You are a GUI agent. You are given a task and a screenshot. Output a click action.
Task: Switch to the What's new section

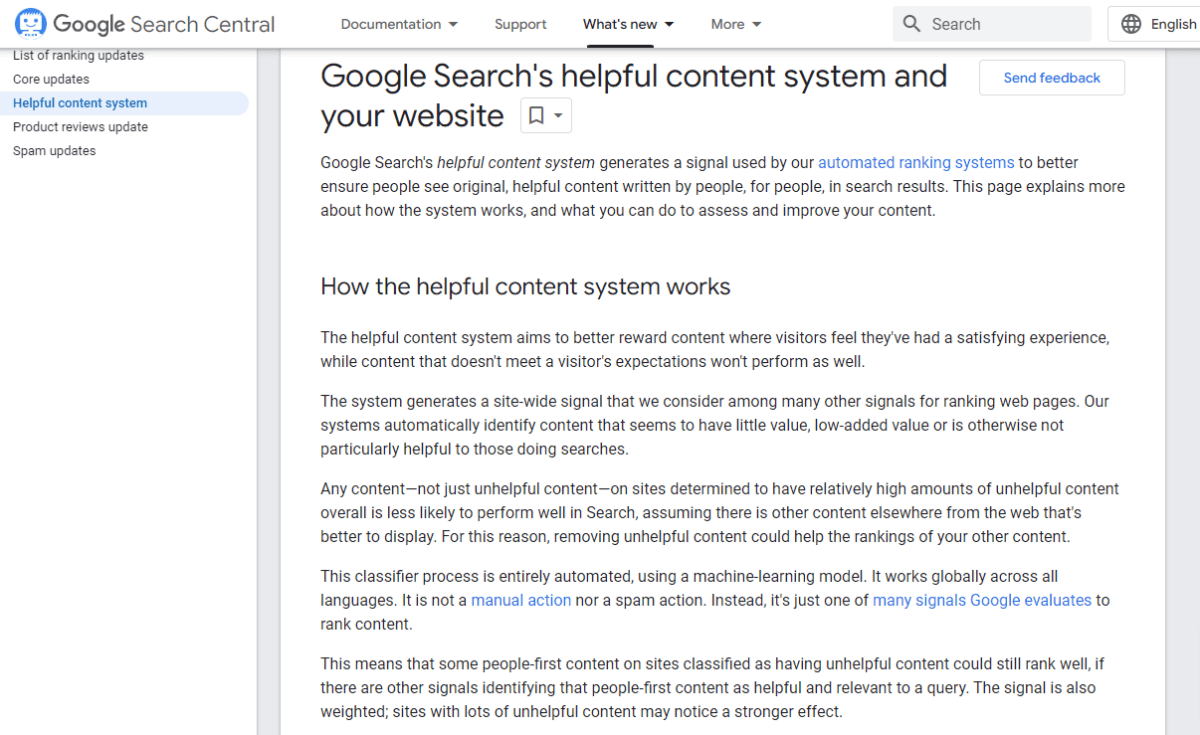(620, 24)
